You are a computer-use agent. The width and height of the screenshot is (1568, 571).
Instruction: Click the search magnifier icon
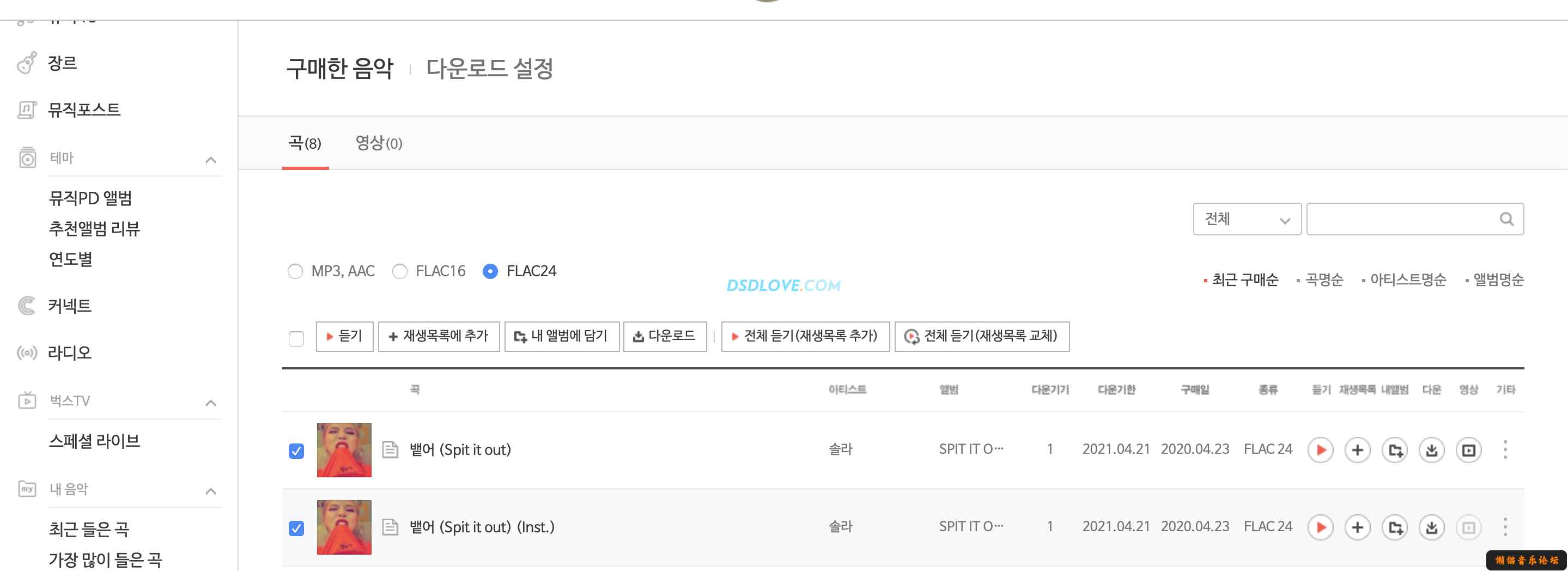coord(1506,219)
